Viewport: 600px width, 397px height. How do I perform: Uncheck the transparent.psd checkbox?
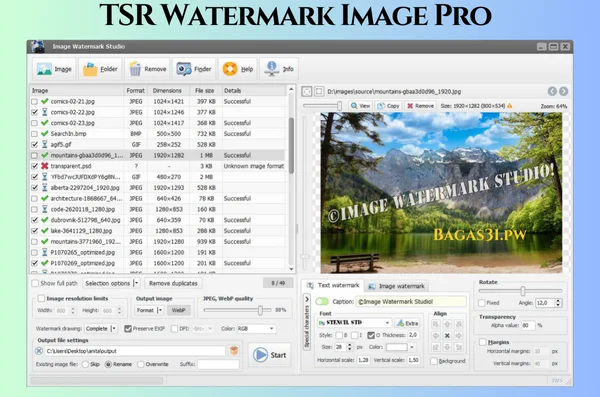[x=34, y=166]
